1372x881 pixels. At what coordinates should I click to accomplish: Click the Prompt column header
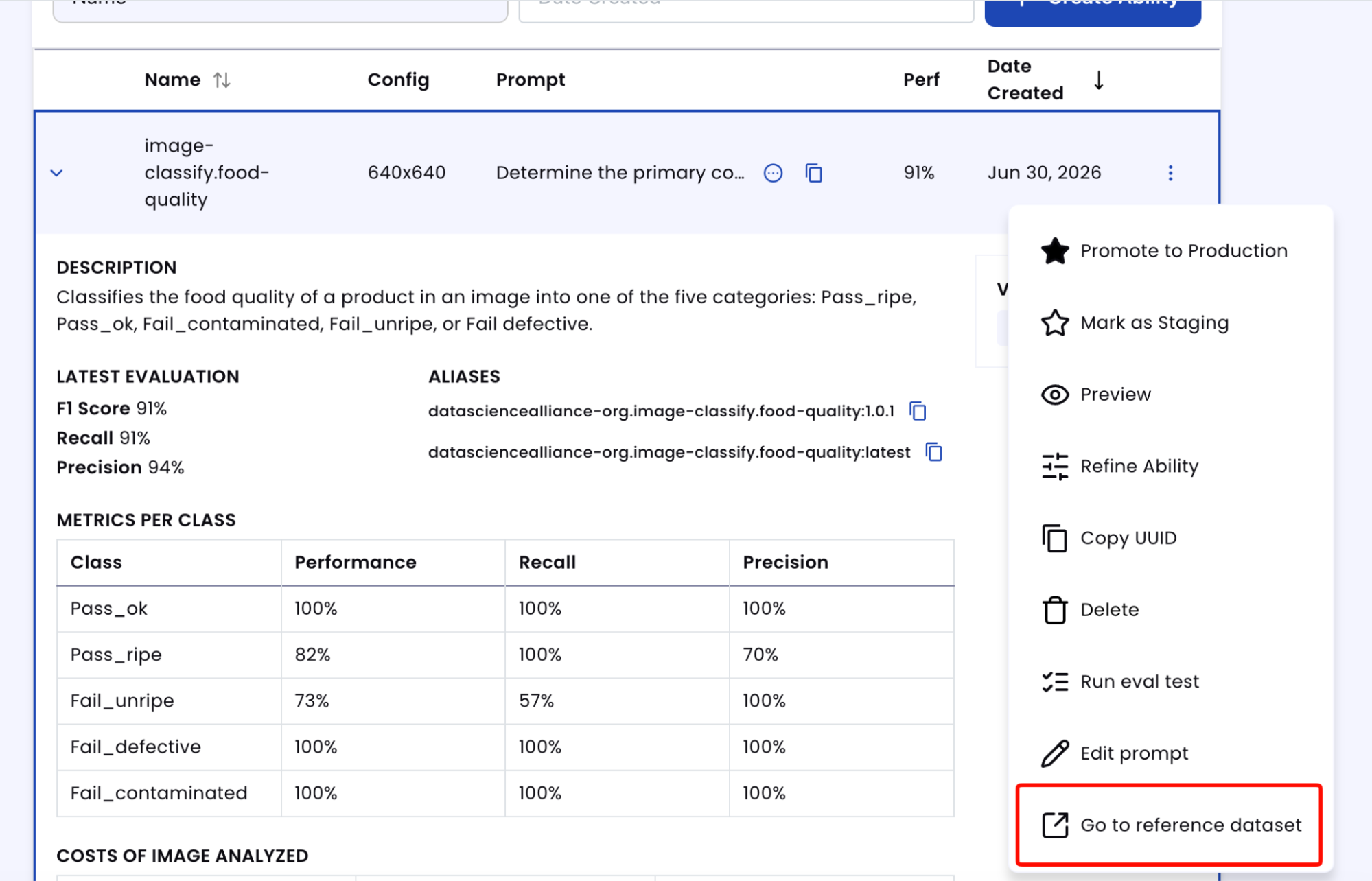click(x=531, y=80)
